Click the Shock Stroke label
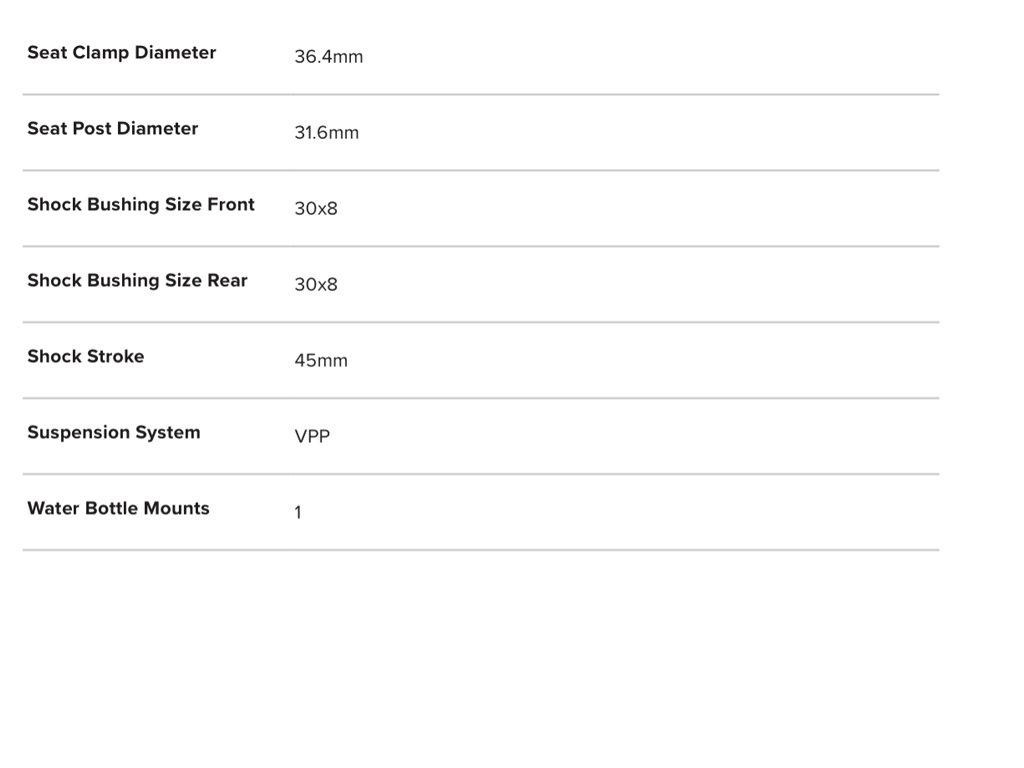 coord(85,357)
